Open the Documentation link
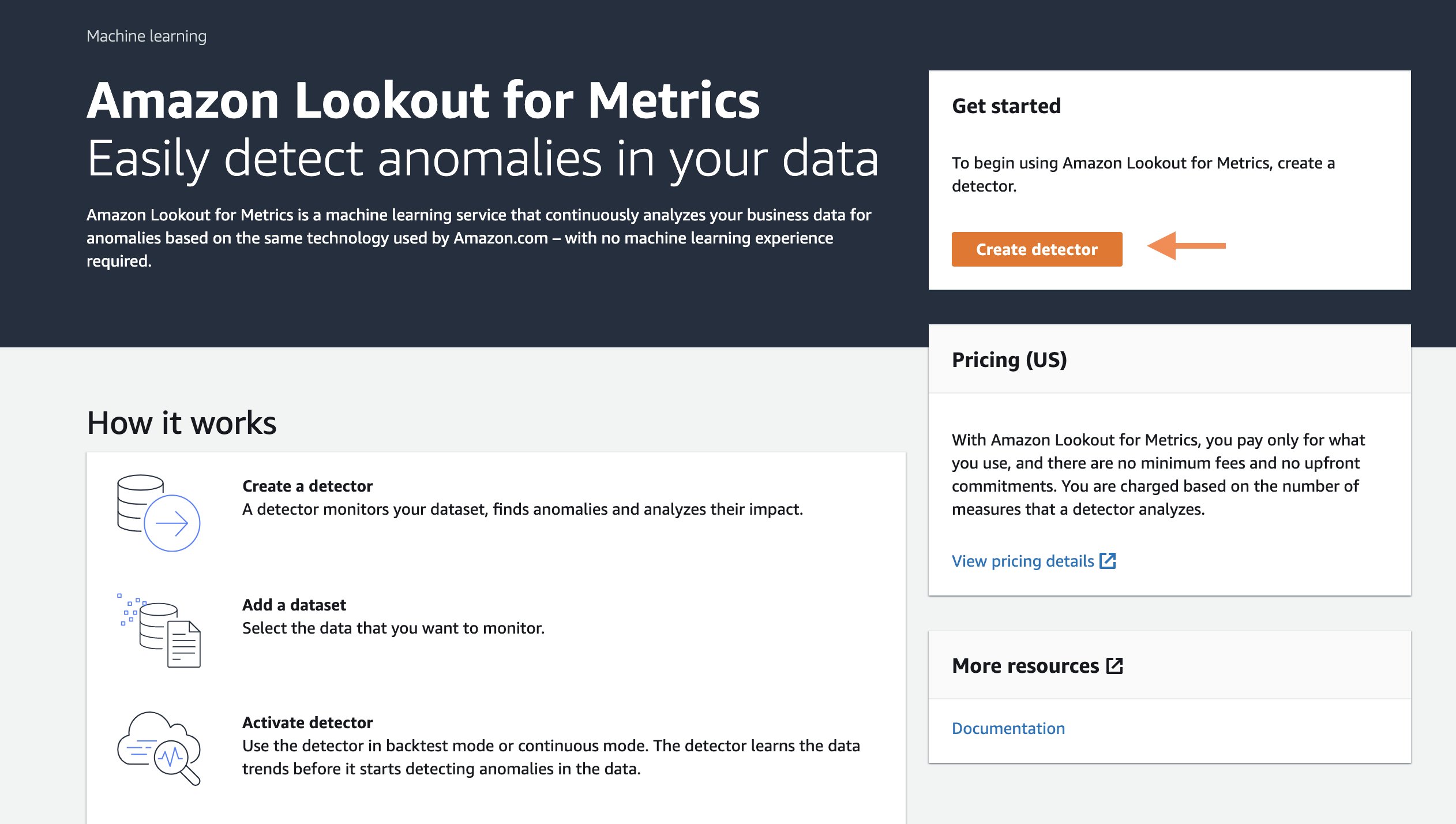This screenshot has width=1456, height=824. 1008,728
